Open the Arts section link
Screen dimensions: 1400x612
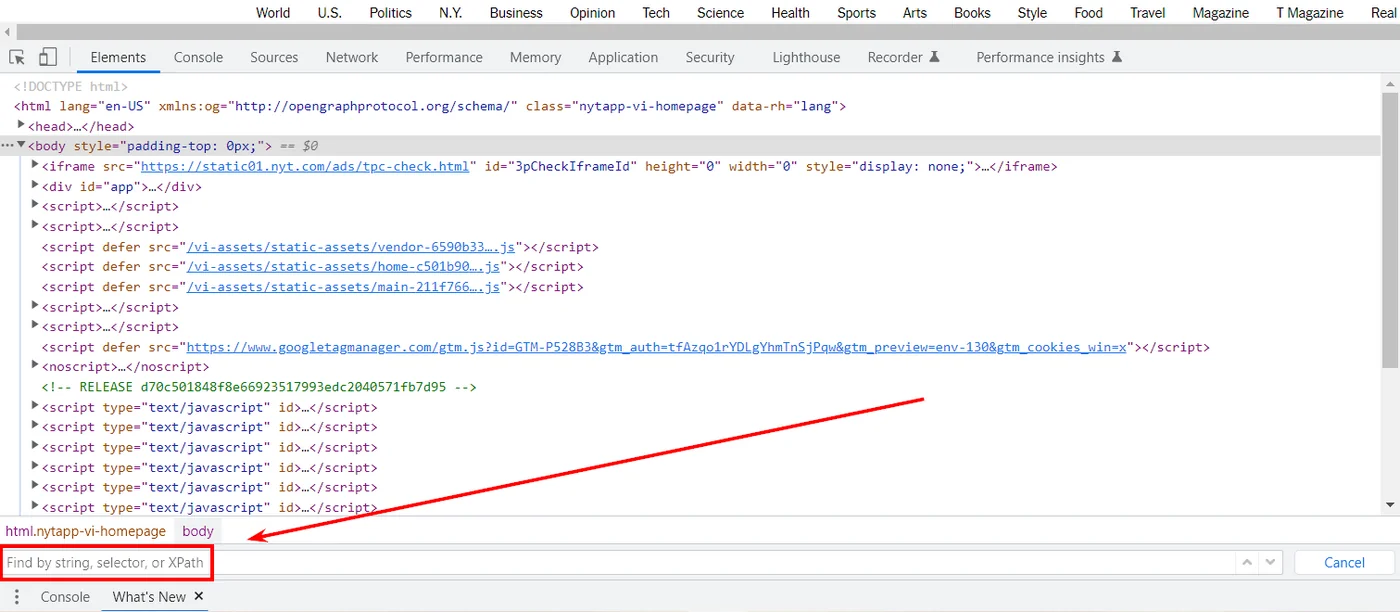click(915, 13)
